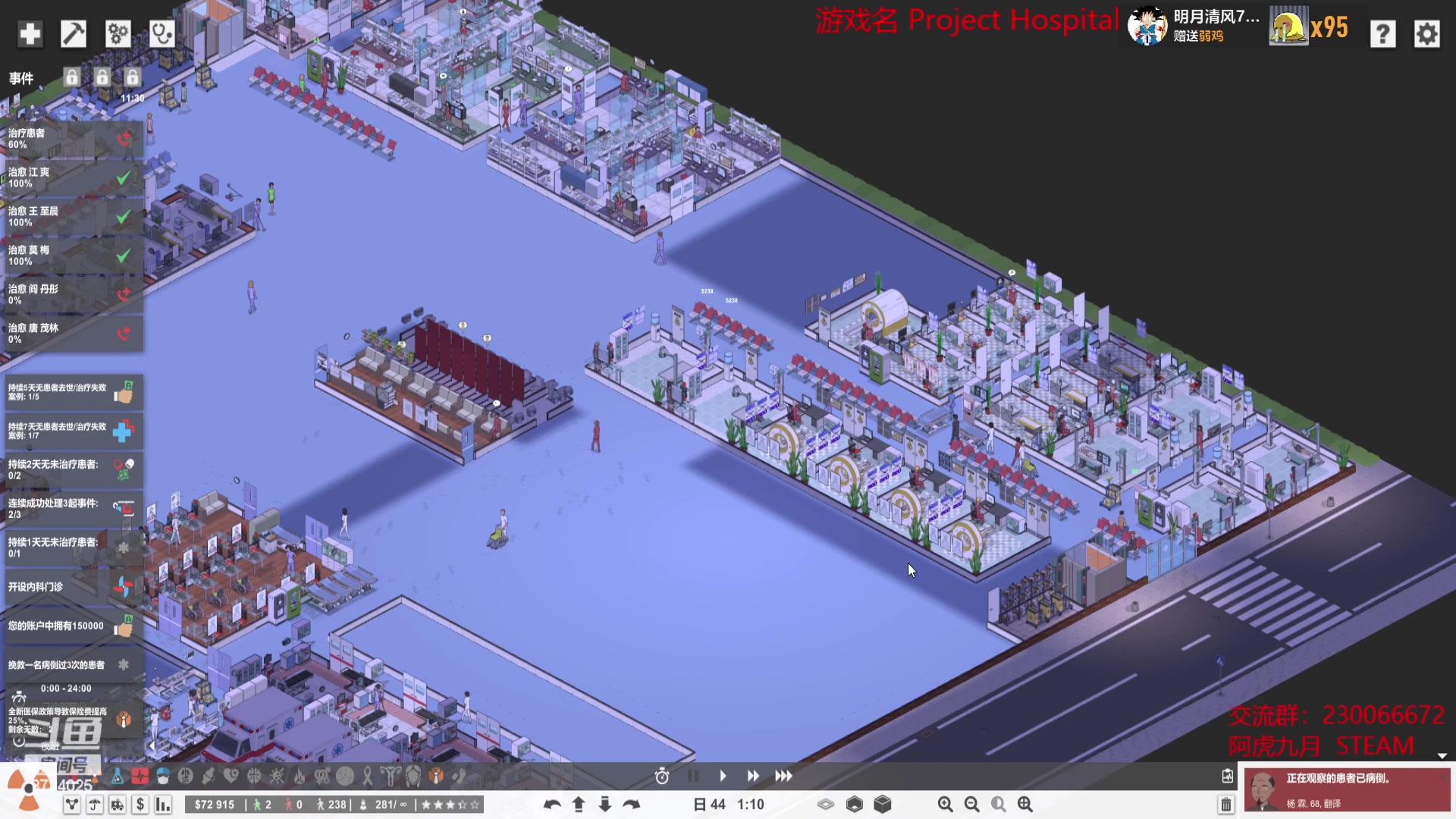Open the collapsed patient alert for 杨霖

tap(1347, 789)
